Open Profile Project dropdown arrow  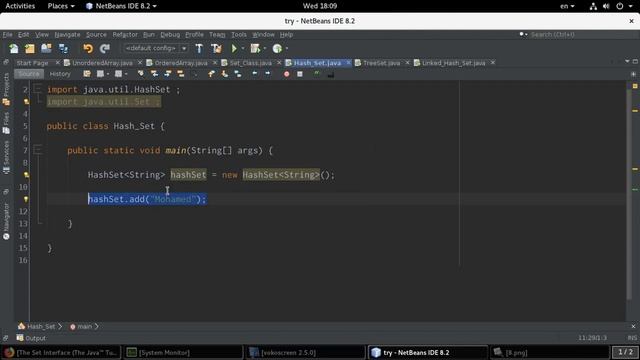[287, 49]
